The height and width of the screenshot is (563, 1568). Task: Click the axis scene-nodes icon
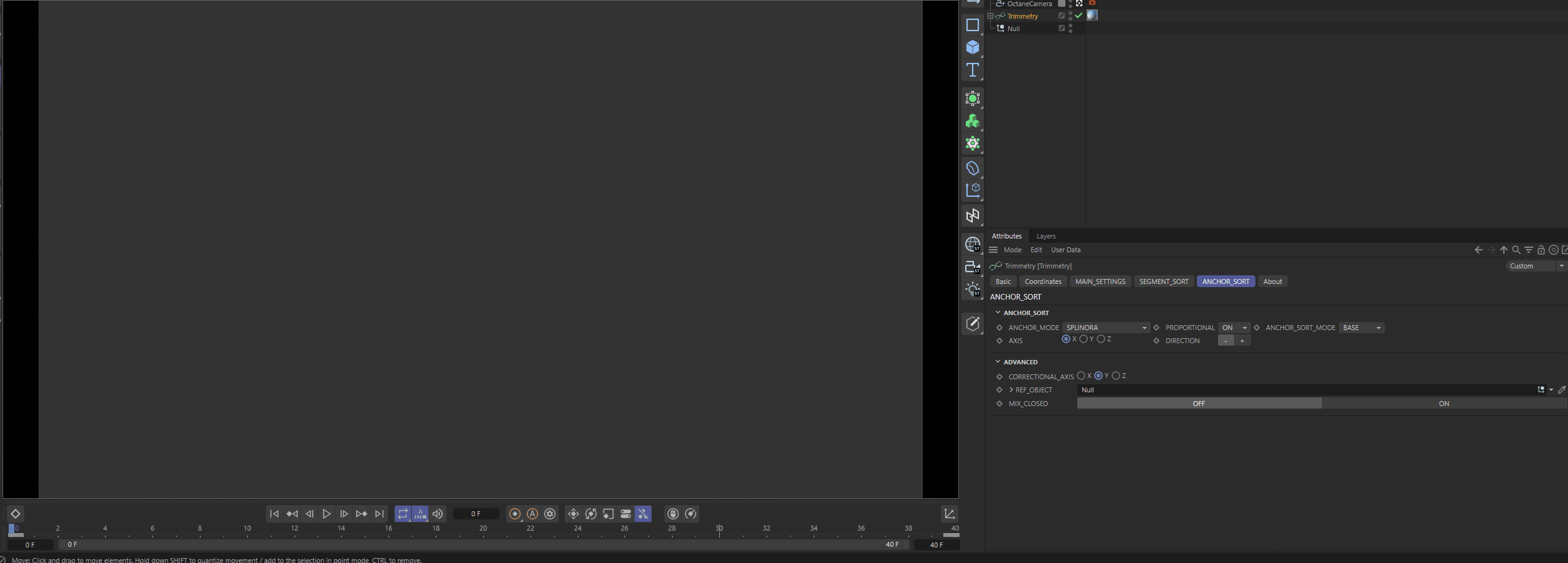coord(972,190)
